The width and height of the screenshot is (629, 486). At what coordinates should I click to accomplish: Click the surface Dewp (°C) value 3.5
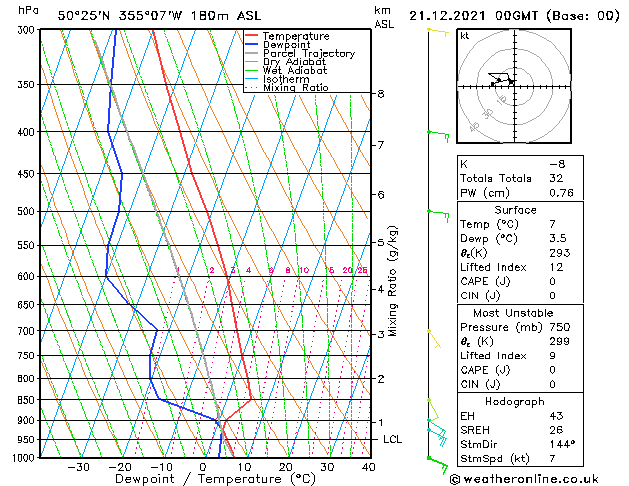coord(558,239)
